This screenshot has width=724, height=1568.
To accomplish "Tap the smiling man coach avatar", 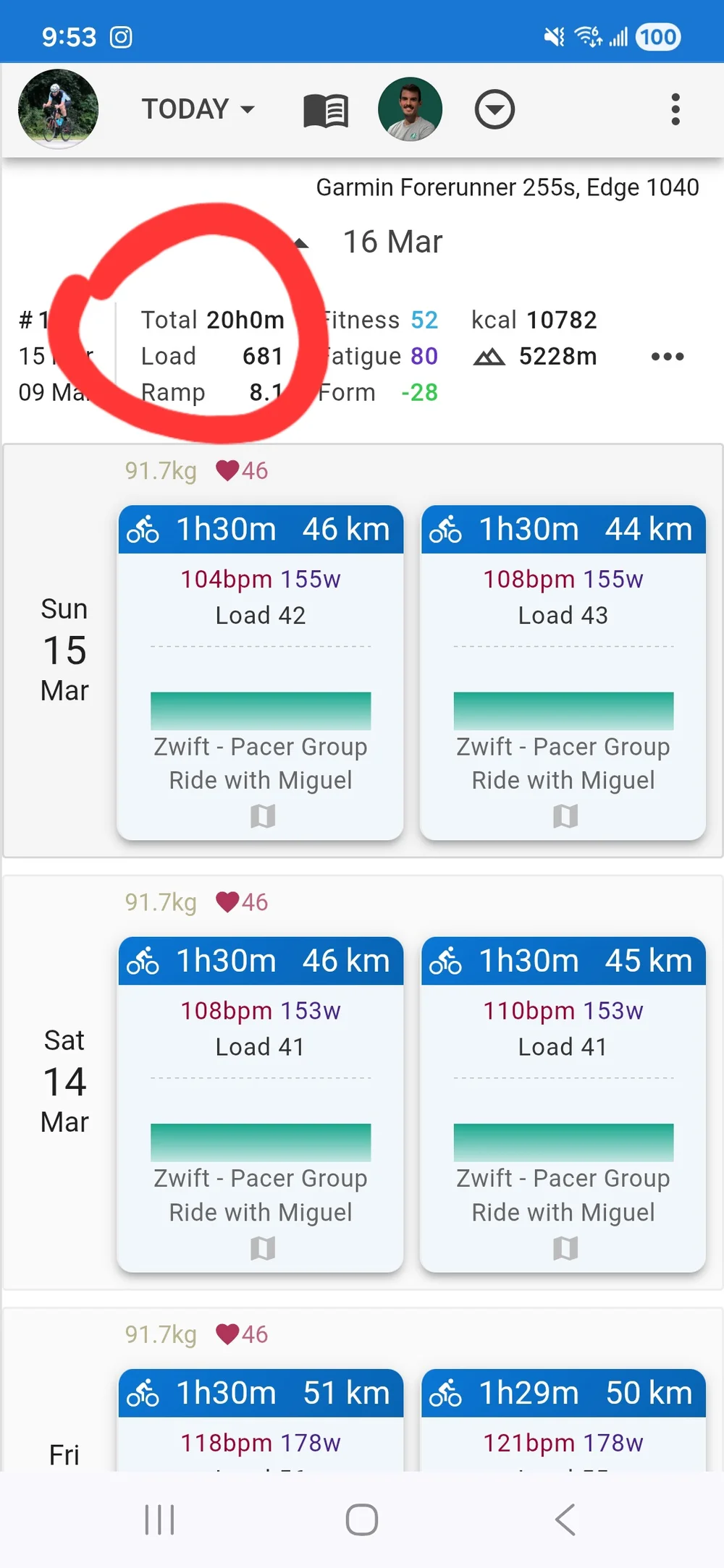I will coord(410,109).
